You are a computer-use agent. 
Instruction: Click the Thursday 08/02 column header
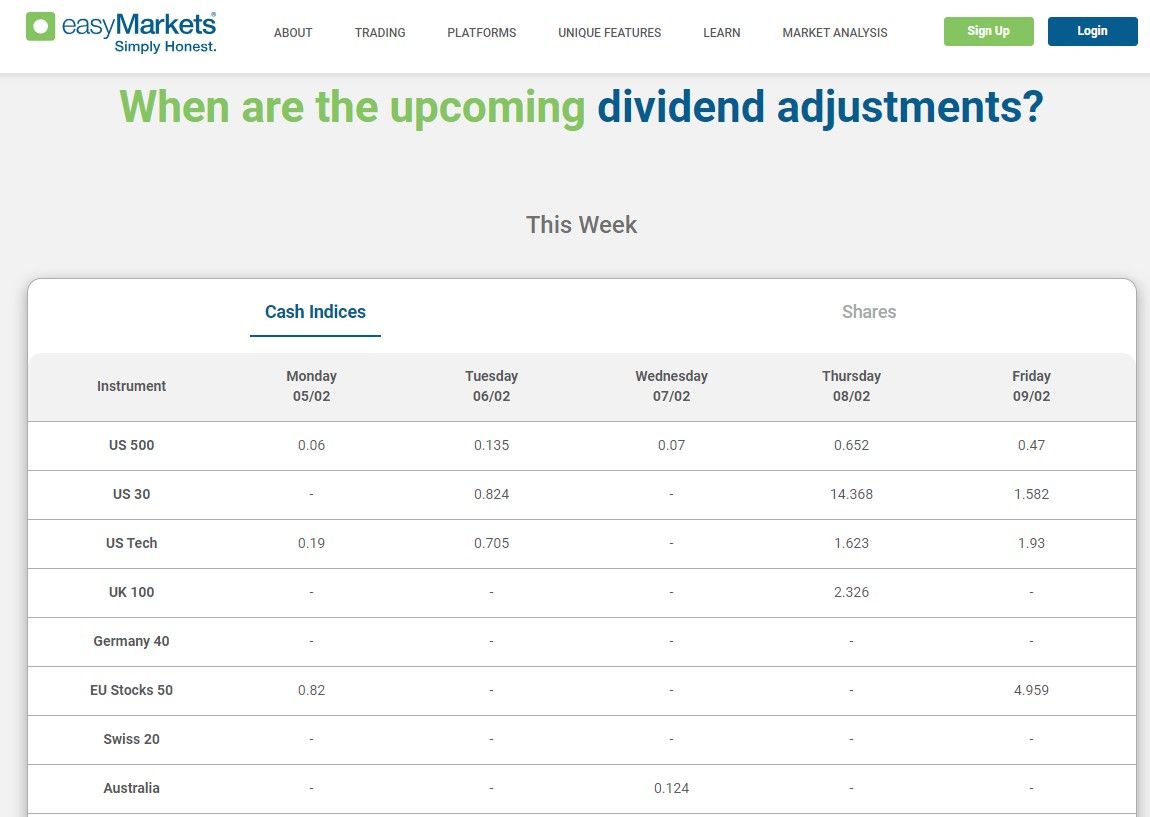click(x=851, y=386)
